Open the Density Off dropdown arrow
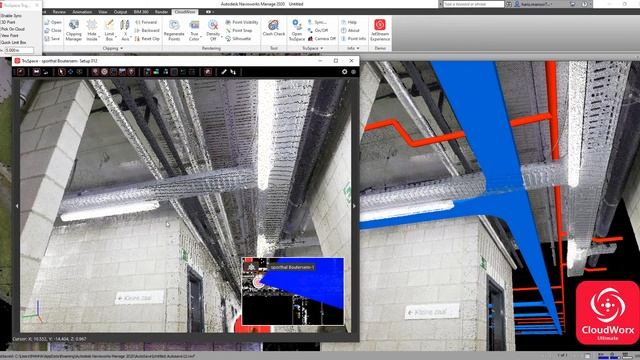Screen dimensions: 640x360 222,38
